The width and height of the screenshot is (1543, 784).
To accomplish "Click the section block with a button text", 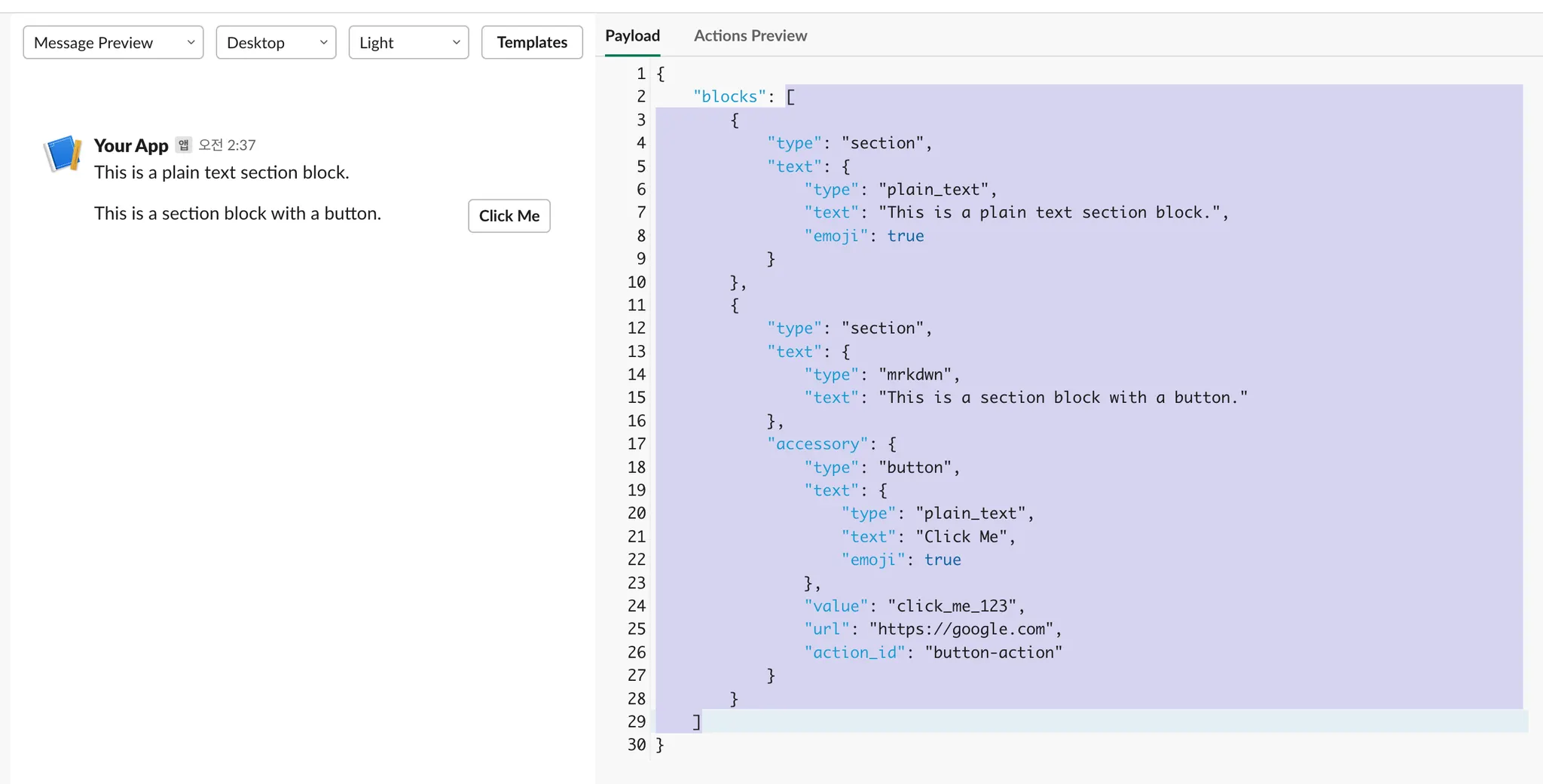I will 237,214.
